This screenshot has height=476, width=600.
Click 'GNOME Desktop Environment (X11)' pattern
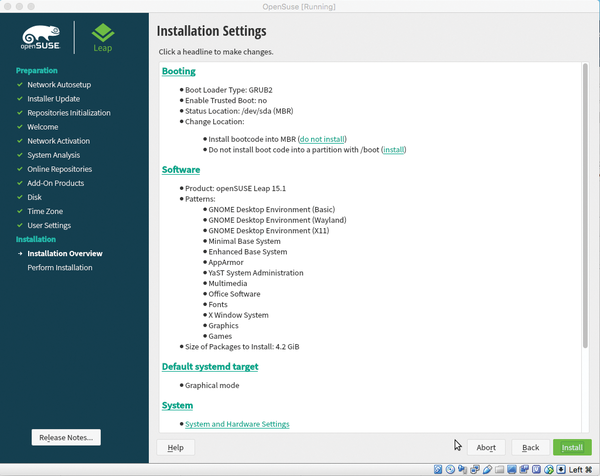click(269, 230)
